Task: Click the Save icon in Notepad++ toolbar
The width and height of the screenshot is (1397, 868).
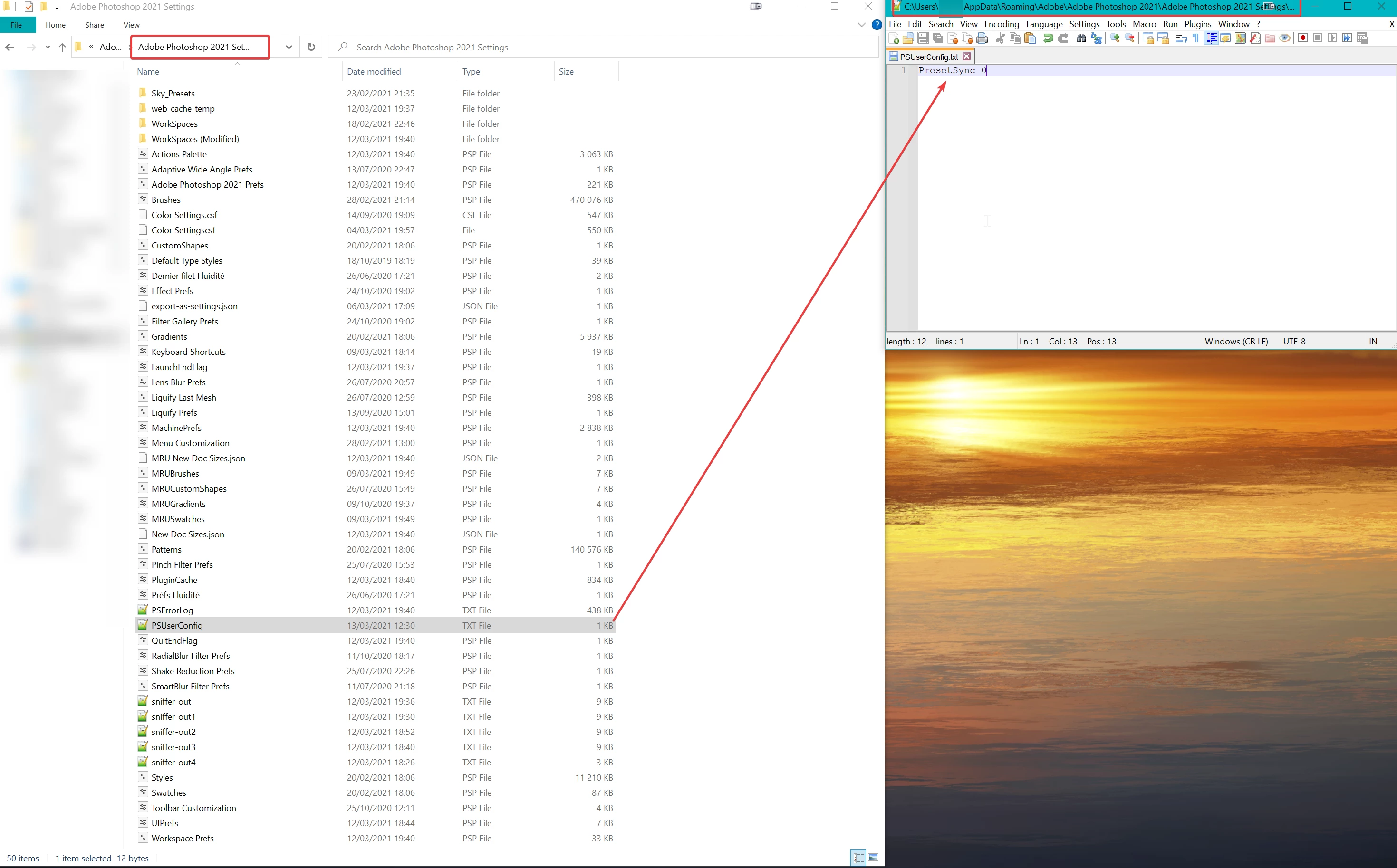Action: pyautogui.click(x=923, y=38)
